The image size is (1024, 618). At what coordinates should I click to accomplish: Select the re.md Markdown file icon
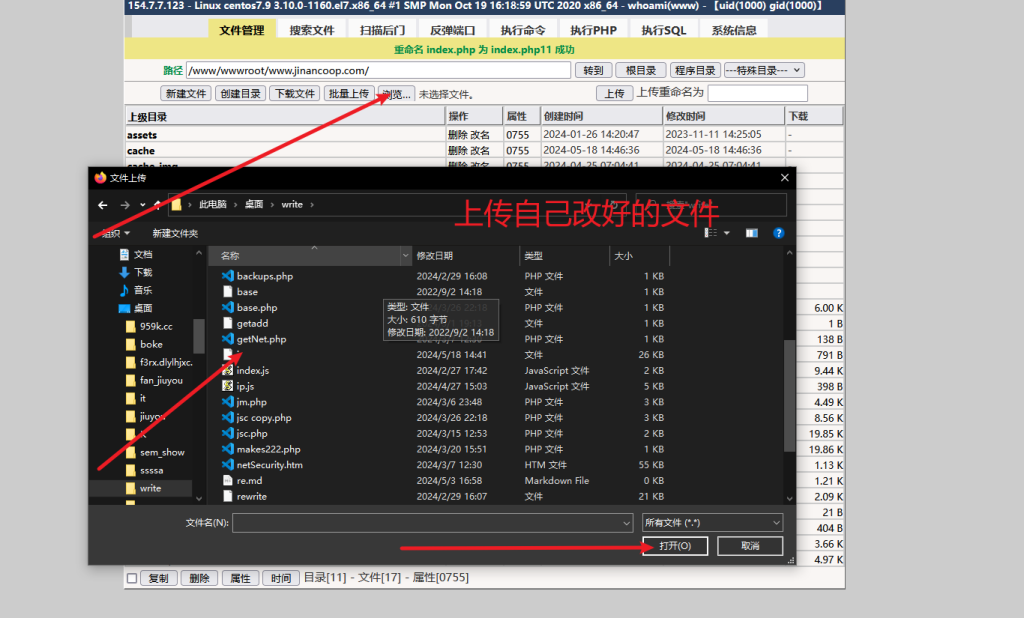tap(227, 481)
